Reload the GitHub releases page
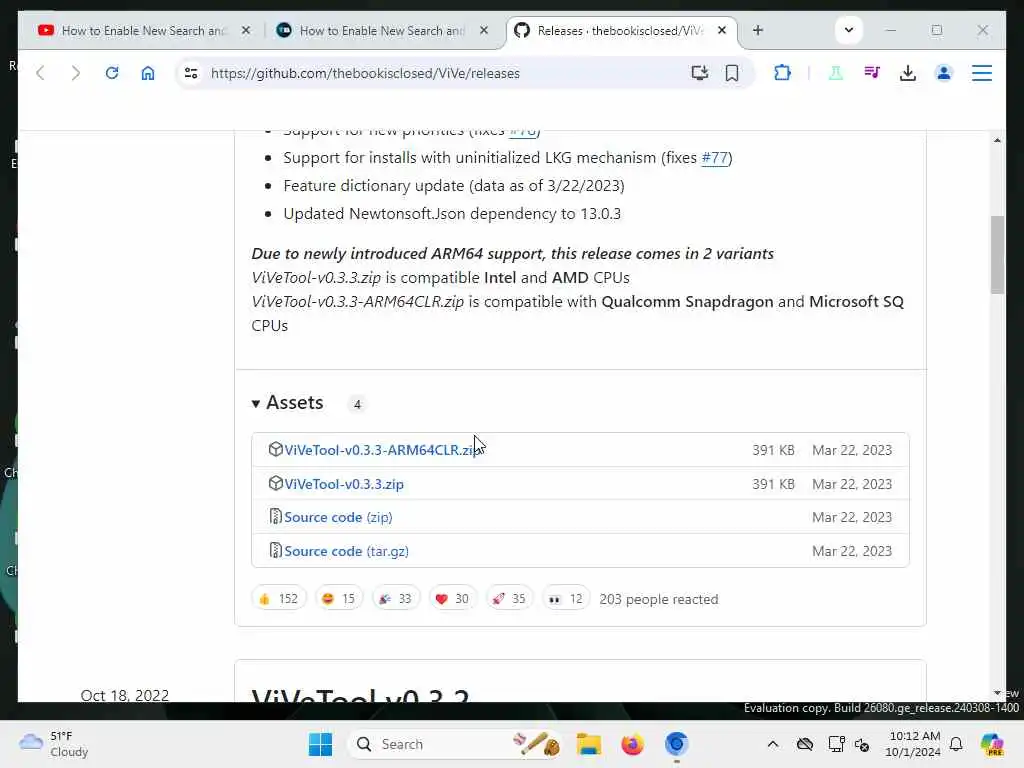 (x=112, y=73)
